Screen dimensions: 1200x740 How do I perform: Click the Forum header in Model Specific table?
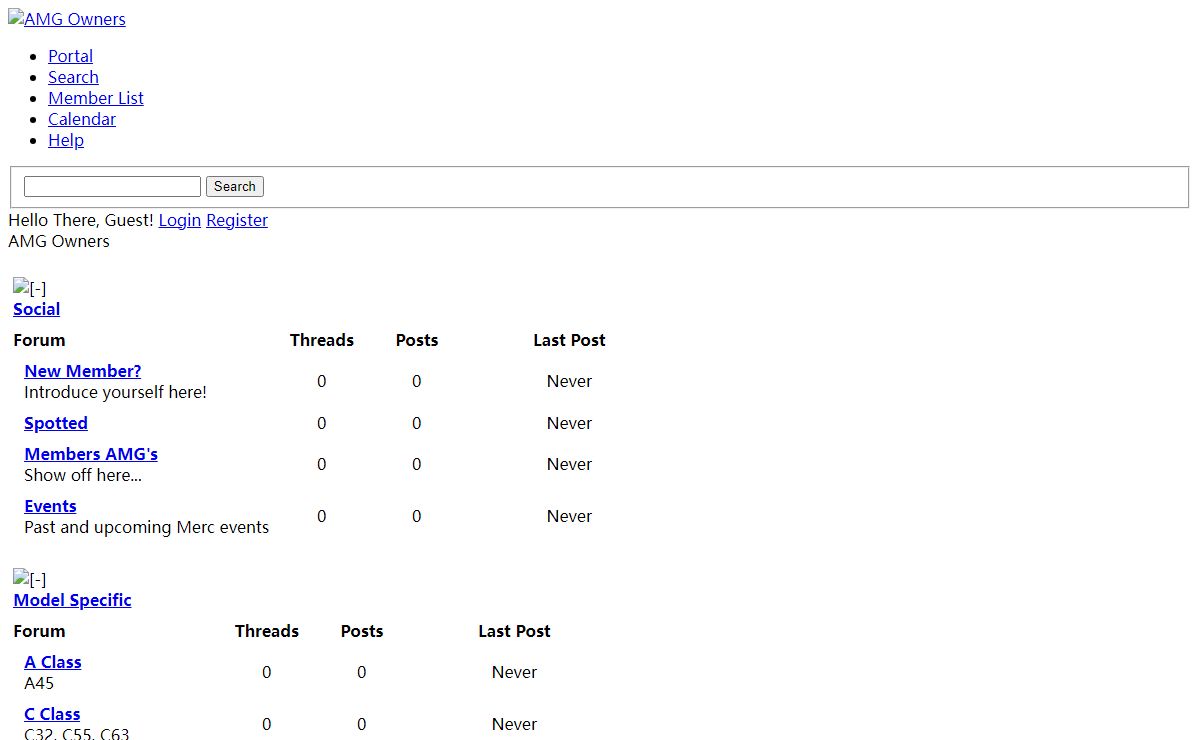click(x=39, y=631)
